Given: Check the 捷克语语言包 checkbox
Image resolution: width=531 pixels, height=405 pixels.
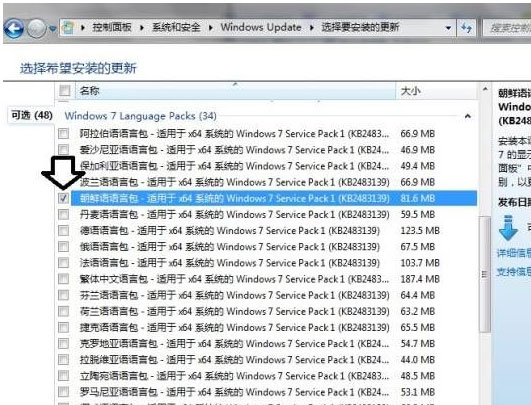Looking at the screenshot, I should [63, 327].
